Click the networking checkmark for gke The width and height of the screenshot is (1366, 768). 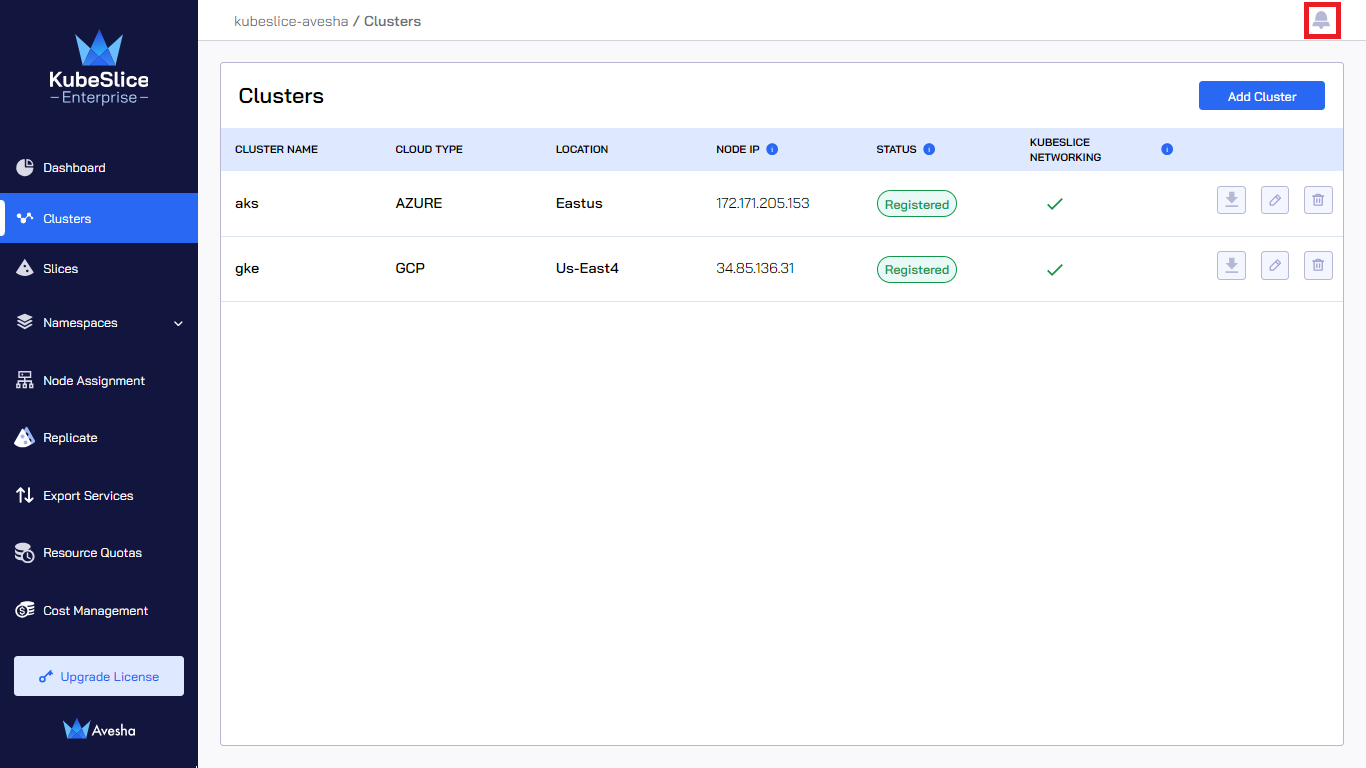tap(1054, 269)
